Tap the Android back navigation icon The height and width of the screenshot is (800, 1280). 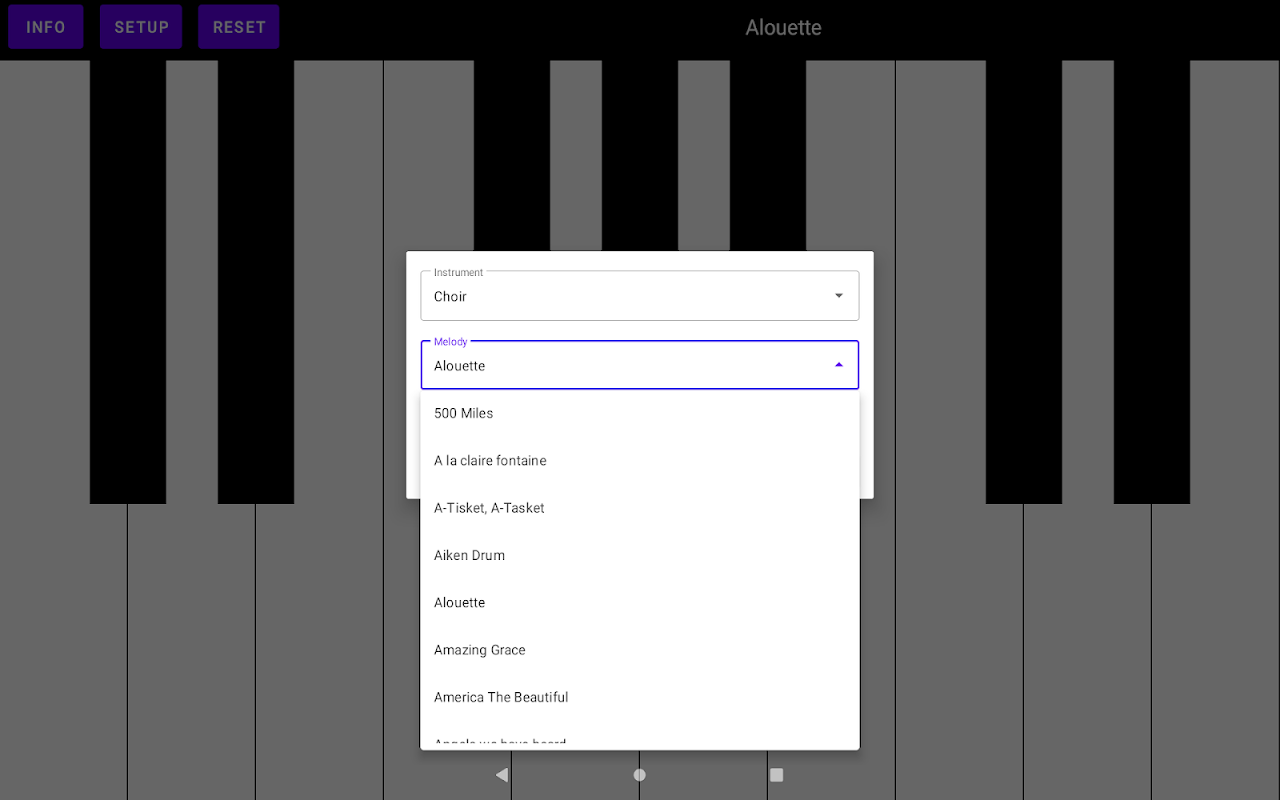pyautogui.click(x=502, y=775)
